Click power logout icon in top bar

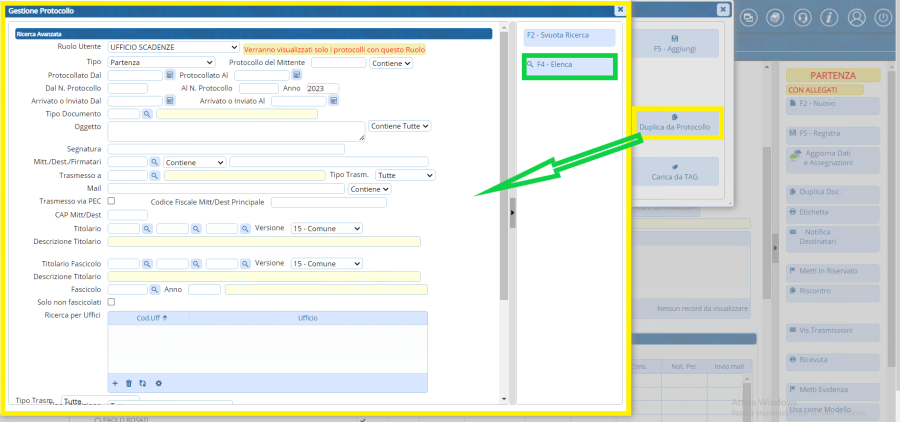point(882,17)
